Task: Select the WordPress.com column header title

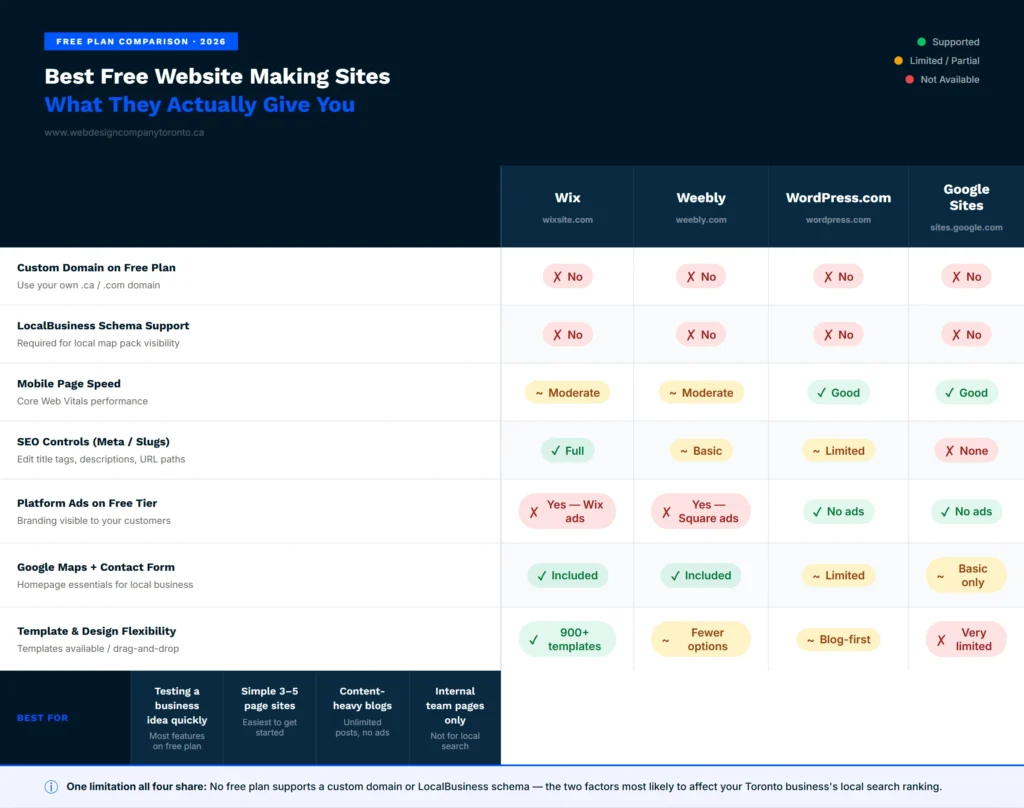Action: coord(838,198)
